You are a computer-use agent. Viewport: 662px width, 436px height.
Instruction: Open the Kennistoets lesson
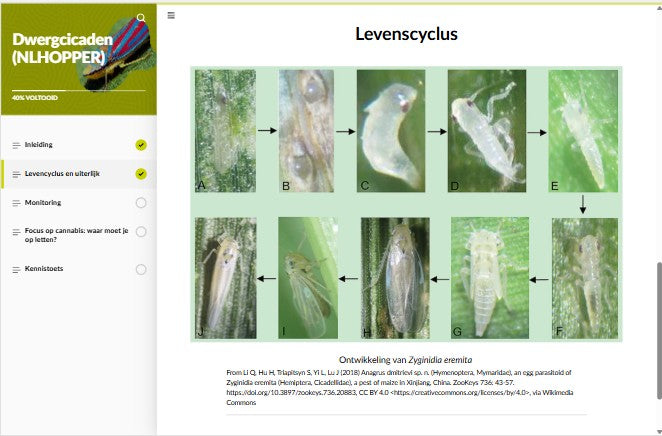pyautogui.click(x=46, y=269)
